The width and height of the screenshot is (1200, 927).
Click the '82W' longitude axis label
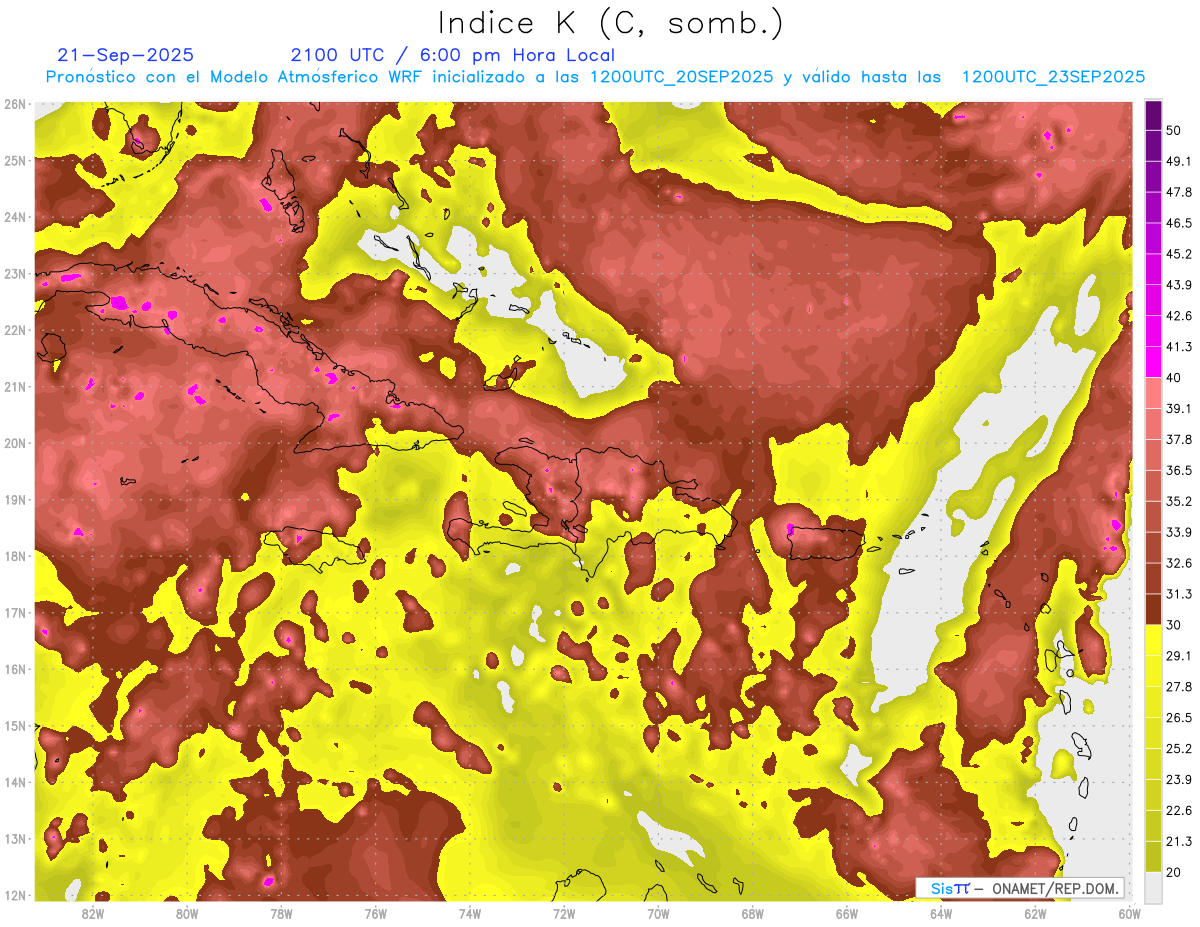tap(93, 914)
